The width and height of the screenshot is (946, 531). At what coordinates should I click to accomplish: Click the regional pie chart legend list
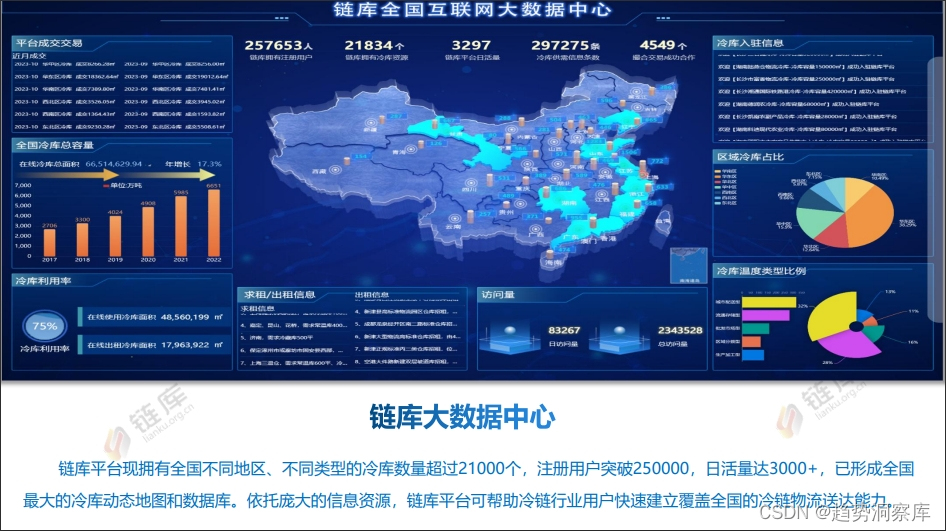725,187
